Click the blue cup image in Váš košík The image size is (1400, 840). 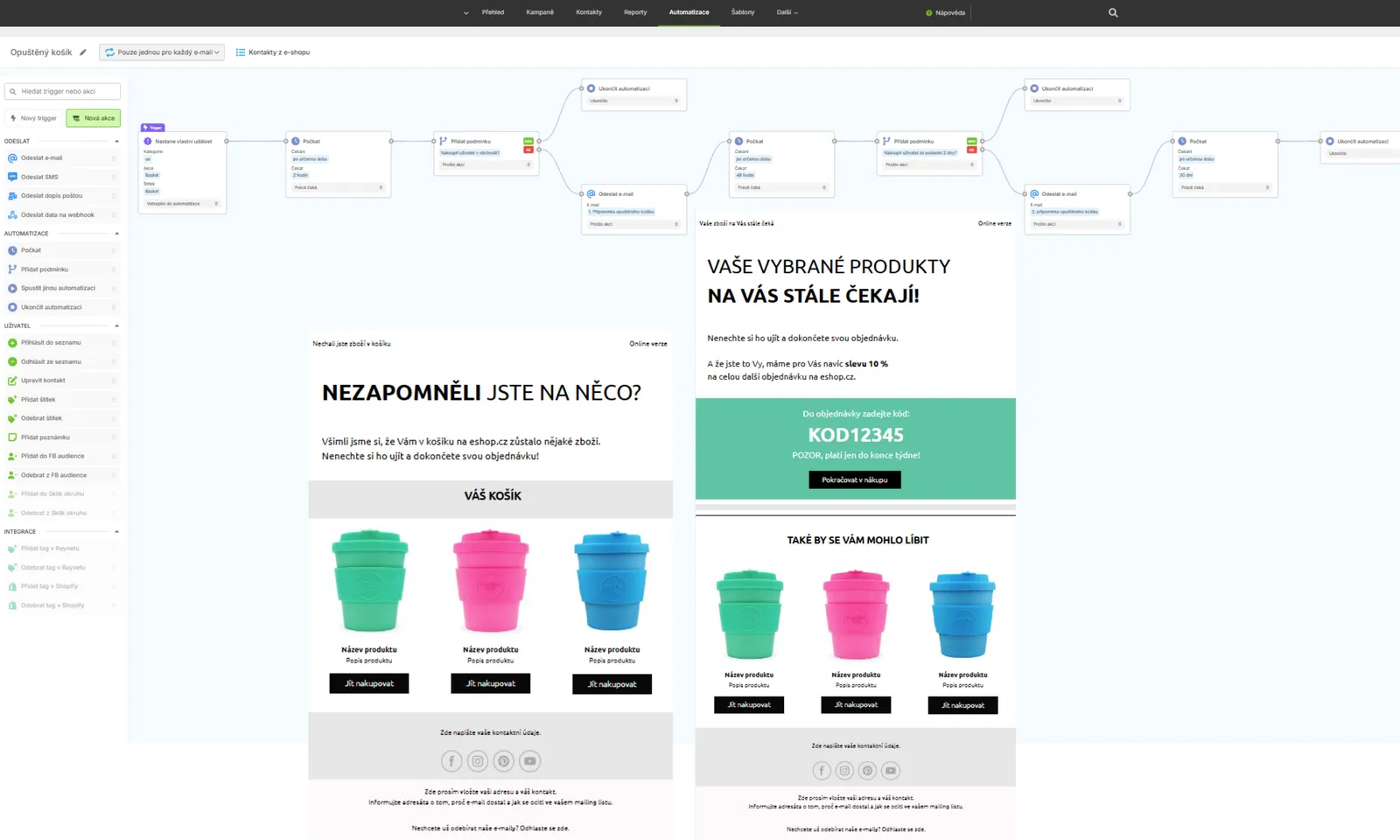click(x=612, y=581)
